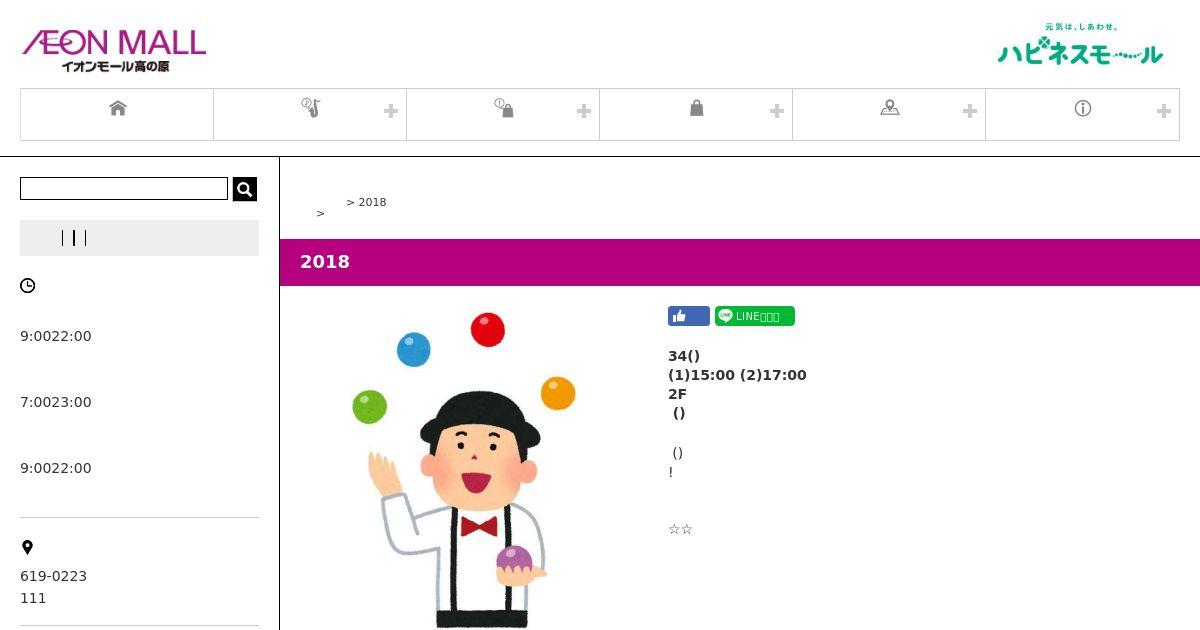Screen dimensions: 1200x630
Task: Click the magnifier search button
Action: [245, 189]
